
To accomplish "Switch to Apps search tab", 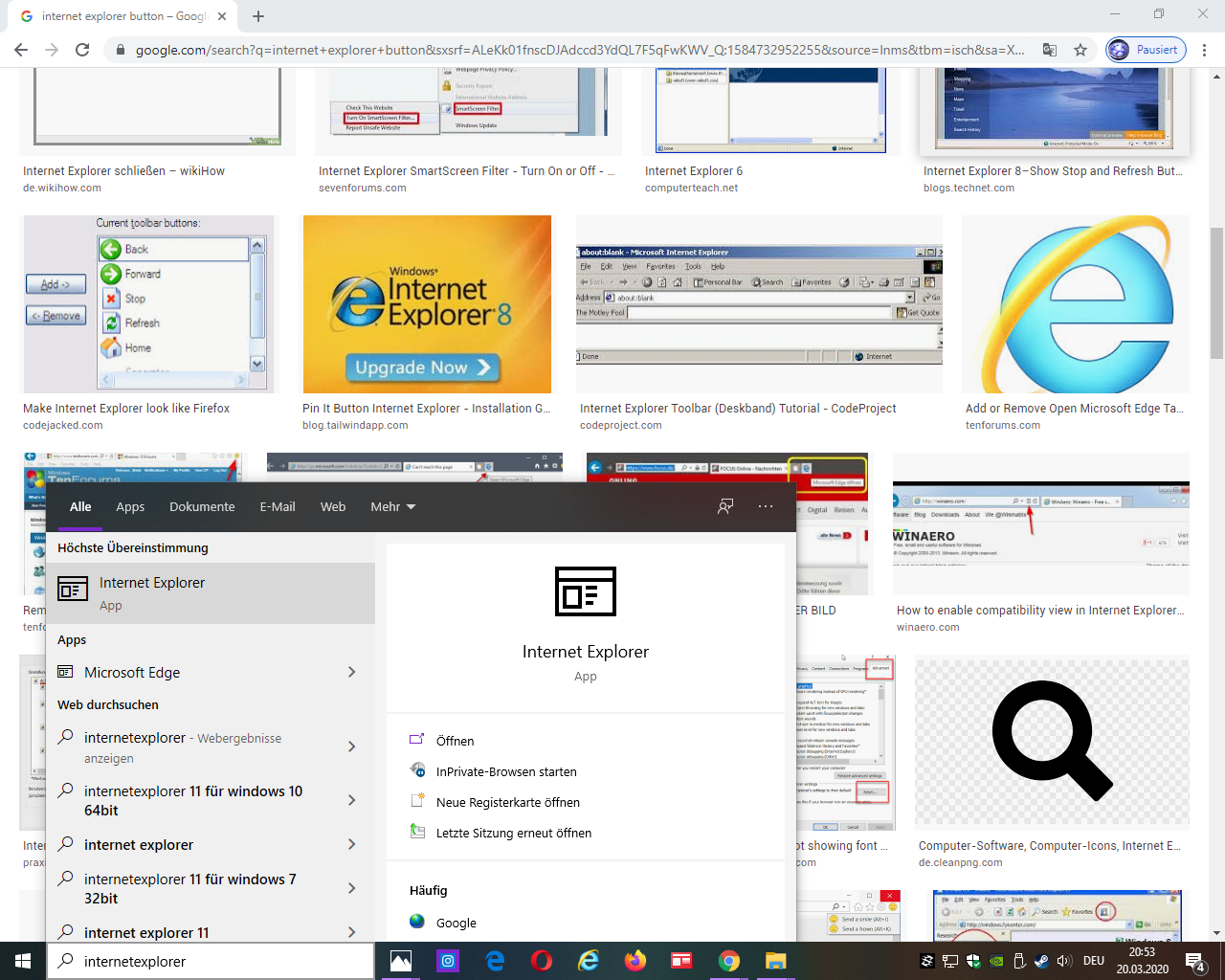I will click(130, 506).
